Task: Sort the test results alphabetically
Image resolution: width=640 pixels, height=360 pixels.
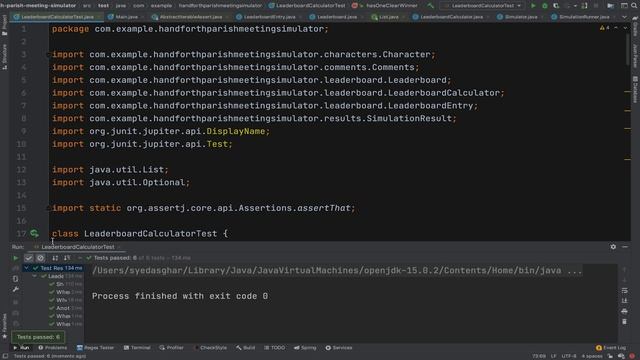Action: pos(55,258)
